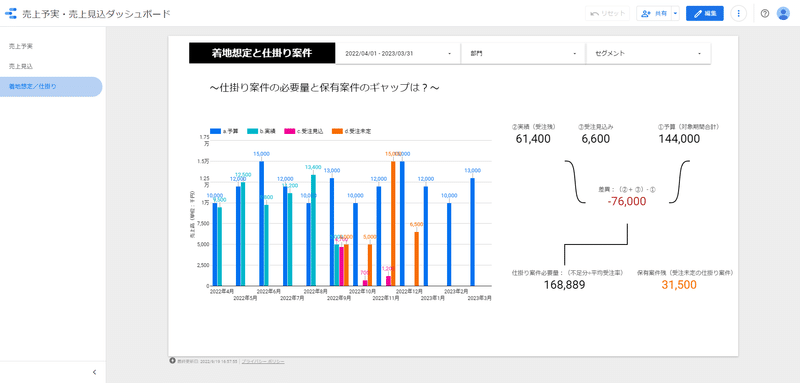800x383 pixels.
Task: Open the セグメント filter dropdown
Action: (x=648, y=53)
